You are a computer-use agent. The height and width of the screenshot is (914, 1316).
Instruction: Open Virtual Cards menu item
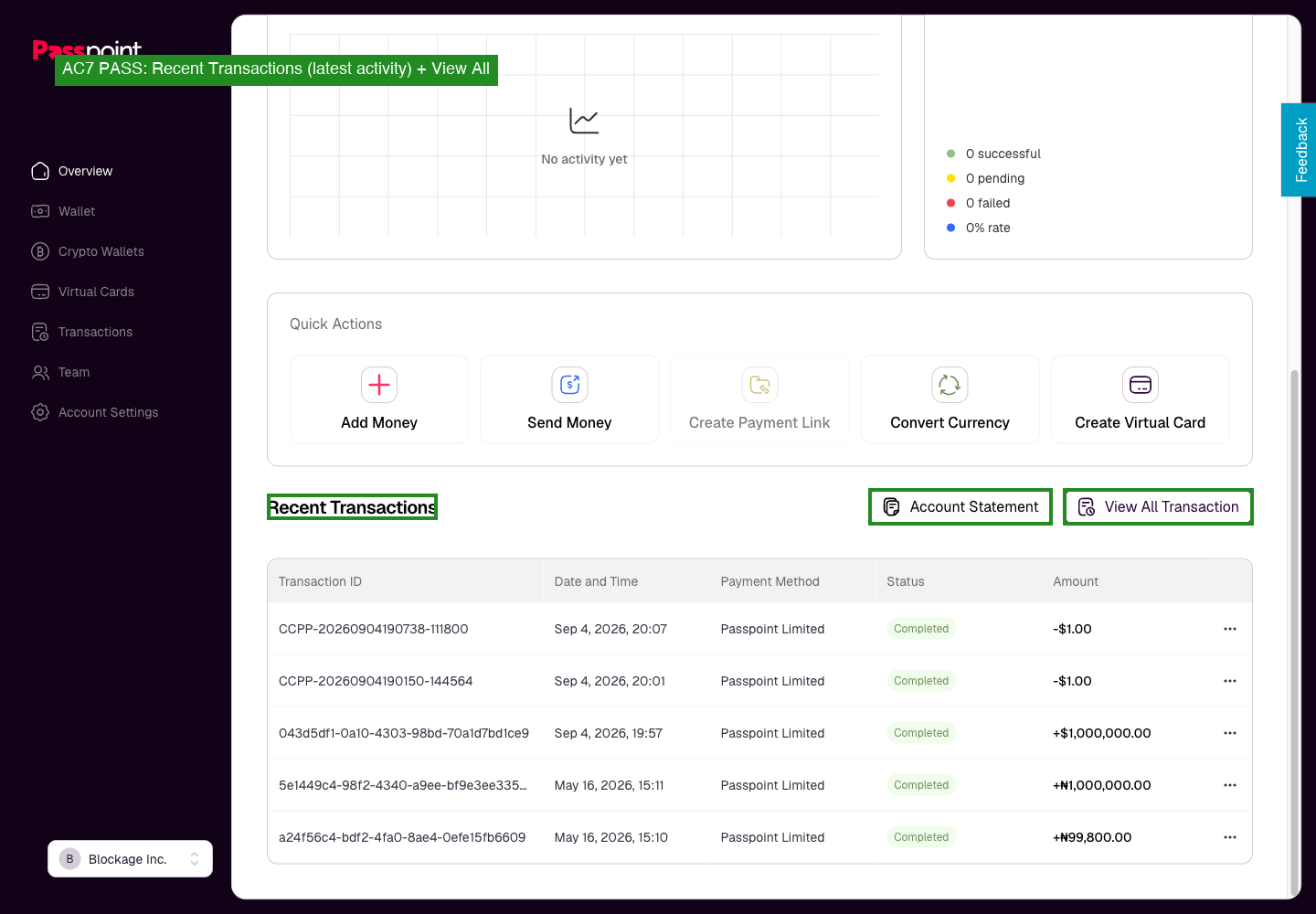(x=96, y=292)
